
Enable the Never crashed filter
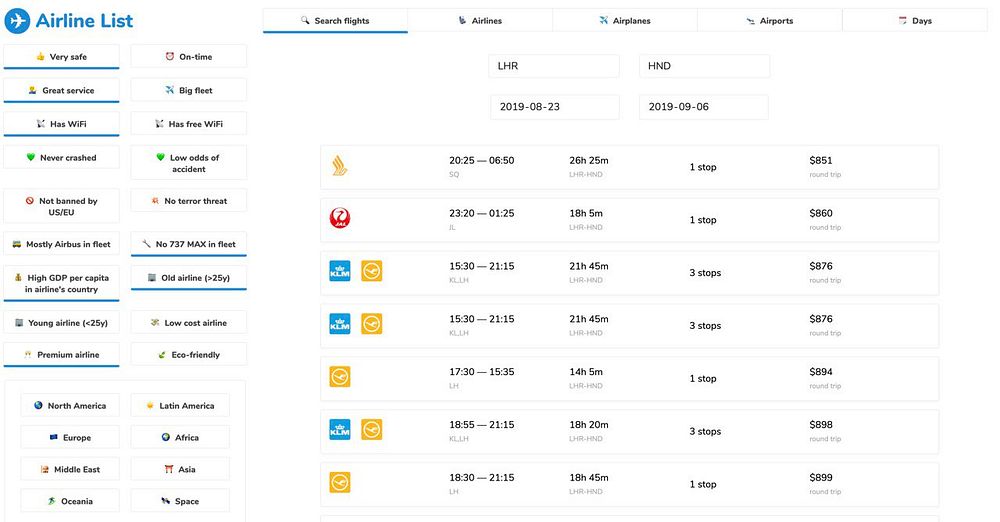pos(61,158)
